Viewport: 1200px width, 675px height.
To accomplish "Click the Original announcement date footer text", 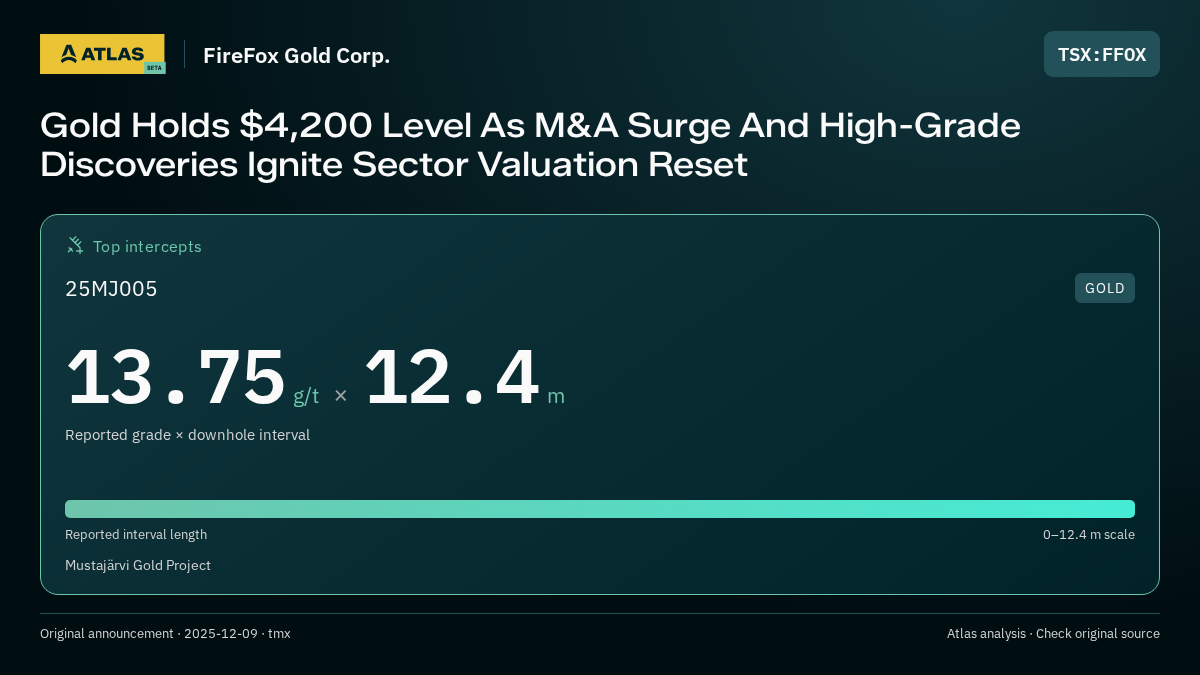I will [x=165, y=634].
